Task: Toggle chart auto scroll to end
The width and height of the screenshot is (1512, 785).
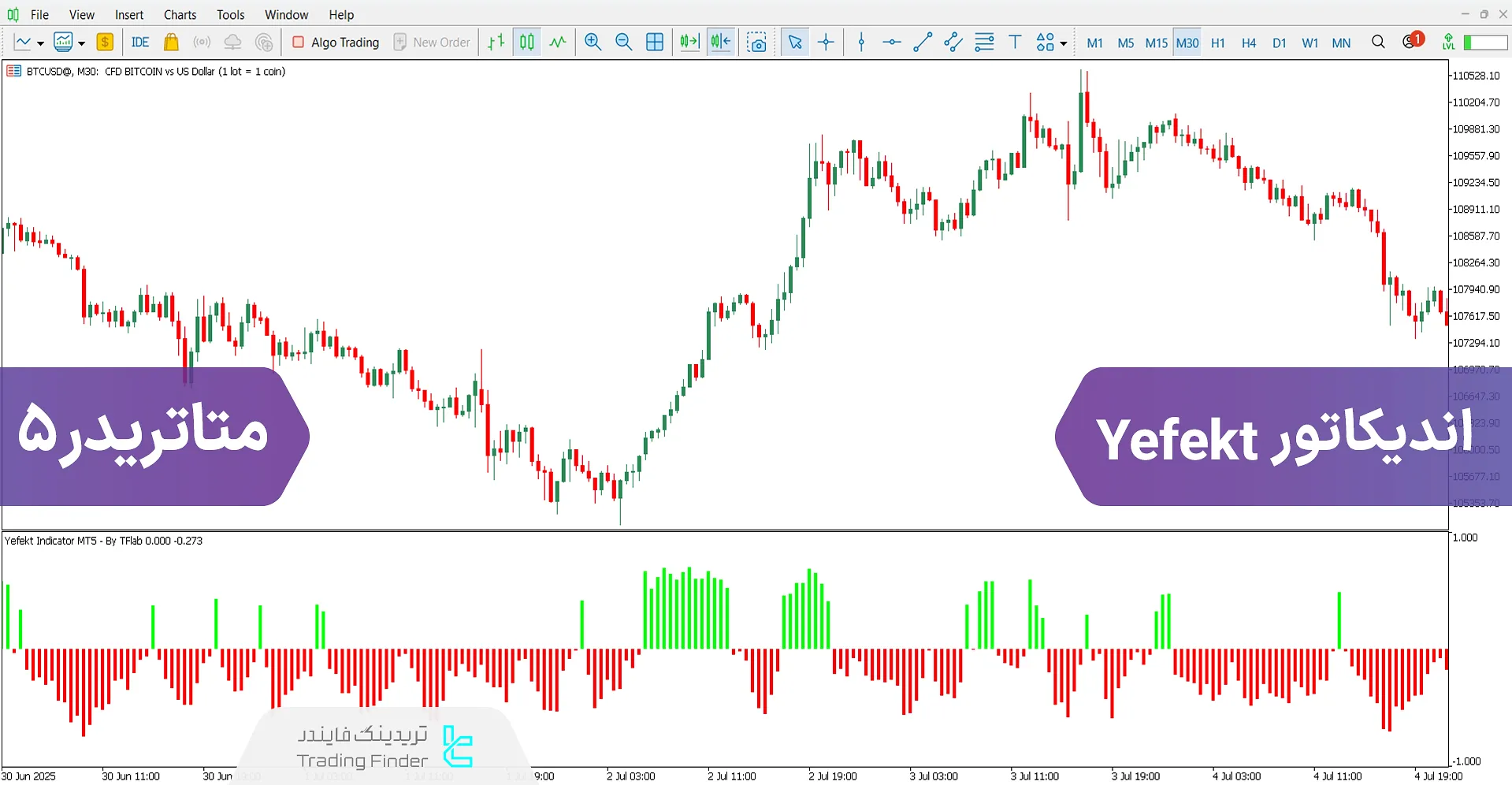Action: tap(689, 43)
